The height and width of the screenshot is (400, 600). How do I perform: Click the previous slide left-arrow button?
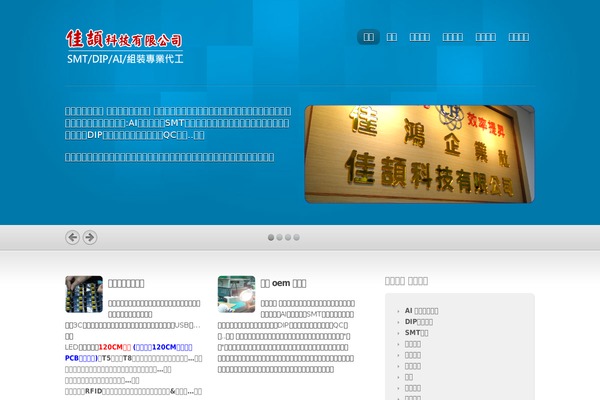point(72,237)
